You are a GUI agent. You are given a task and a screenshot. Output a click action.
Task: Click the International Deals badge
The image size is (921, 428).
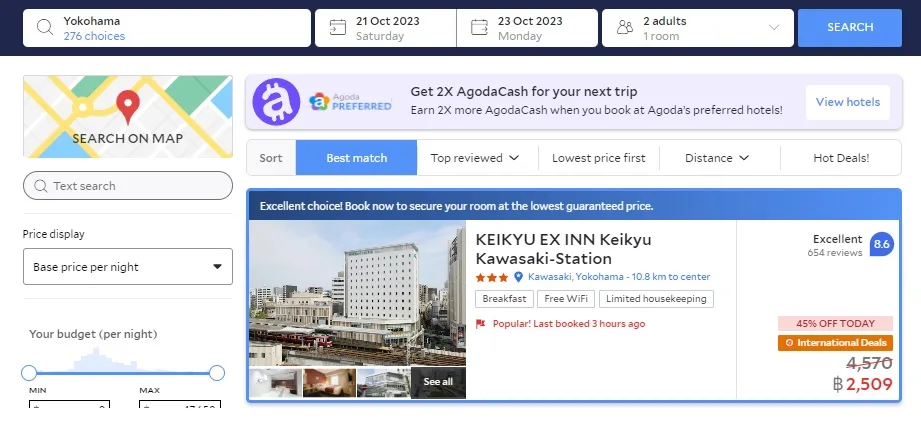click(835, 343)
